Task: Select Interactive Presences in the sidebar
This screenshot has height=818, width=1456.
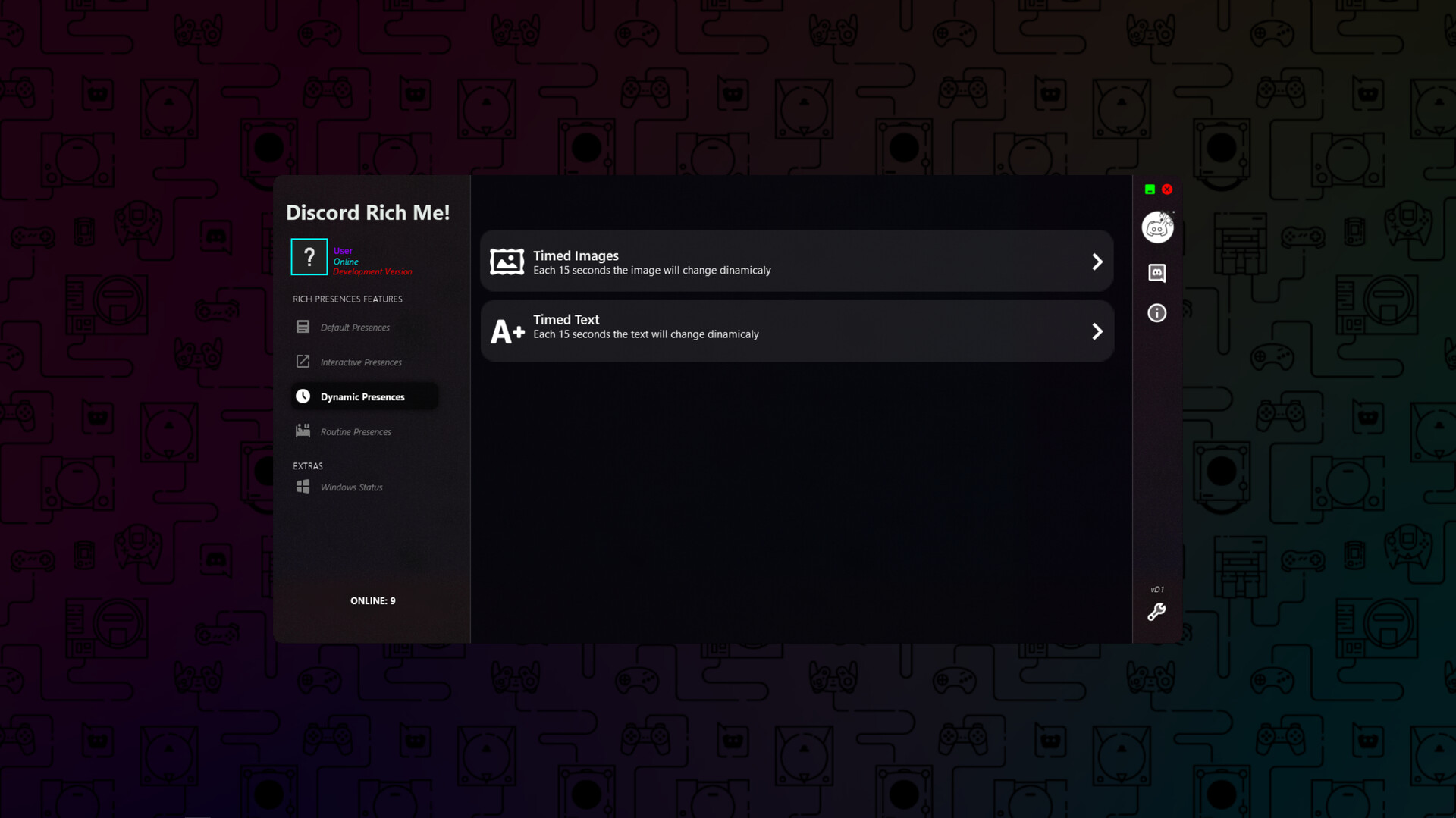Action: click(x=361, y=362)
